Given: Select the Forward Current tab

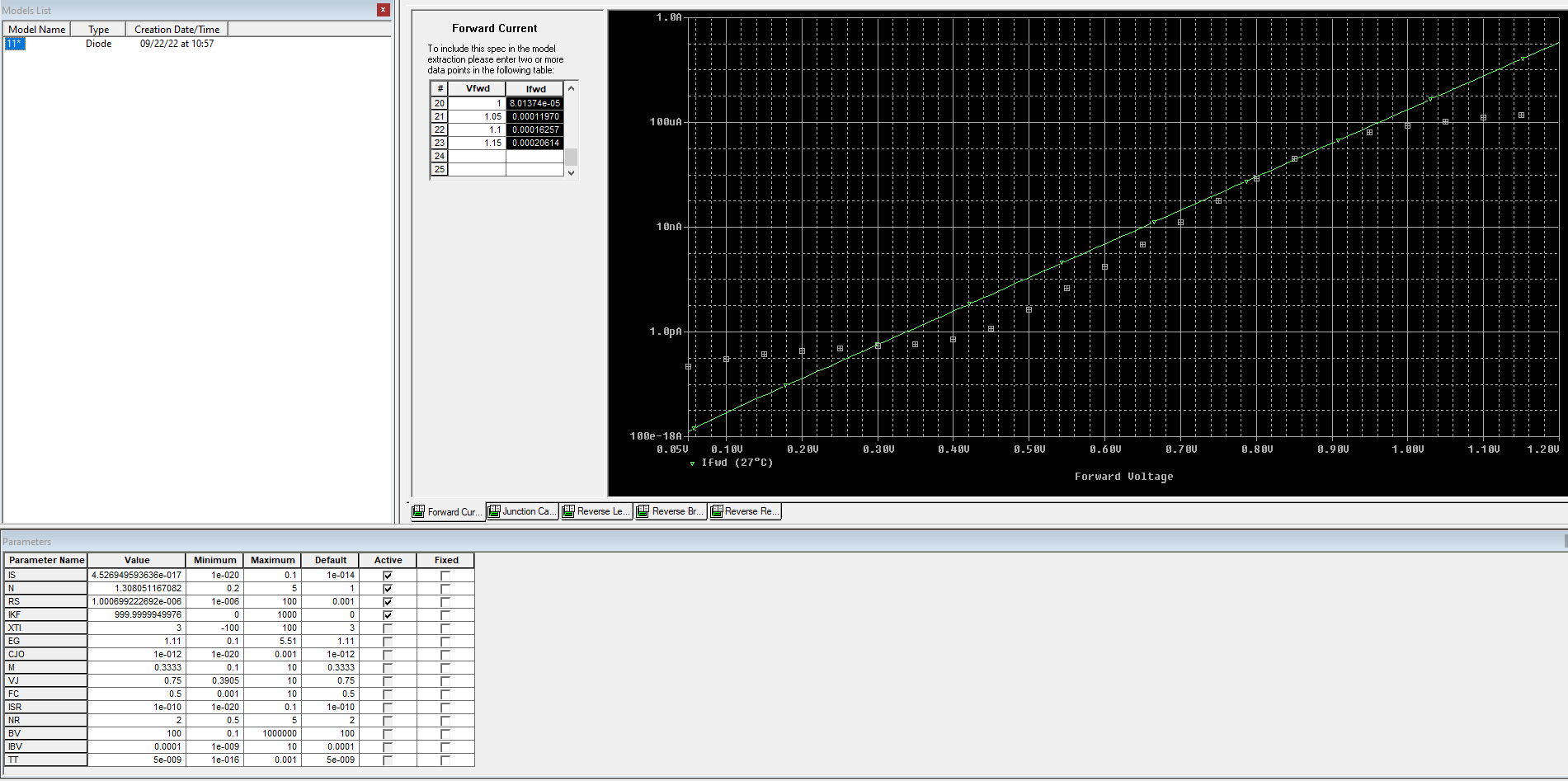Looking at the screenshot, I should tap(447, 511).
